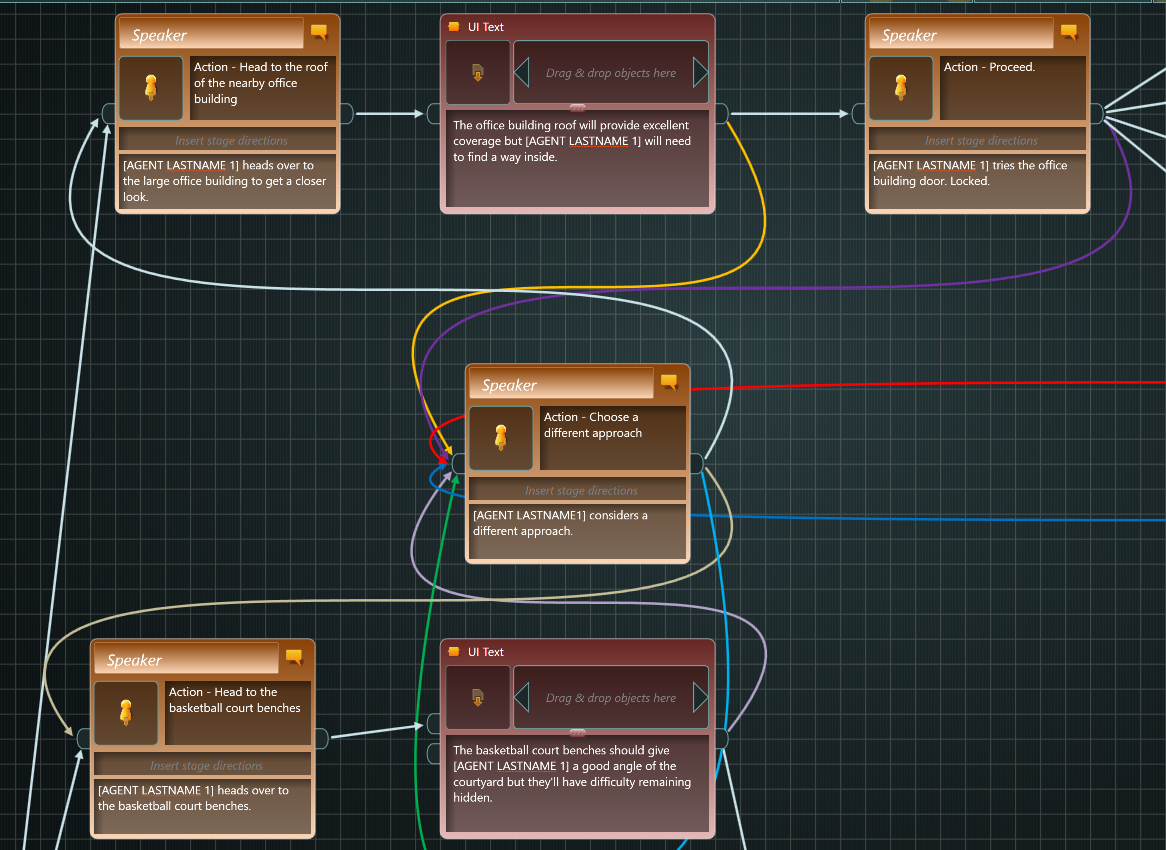Expand collapse handle above office roof UI Text description
Image resolution: width=1166 pixels, height=850 pixels.
(577, 108)
